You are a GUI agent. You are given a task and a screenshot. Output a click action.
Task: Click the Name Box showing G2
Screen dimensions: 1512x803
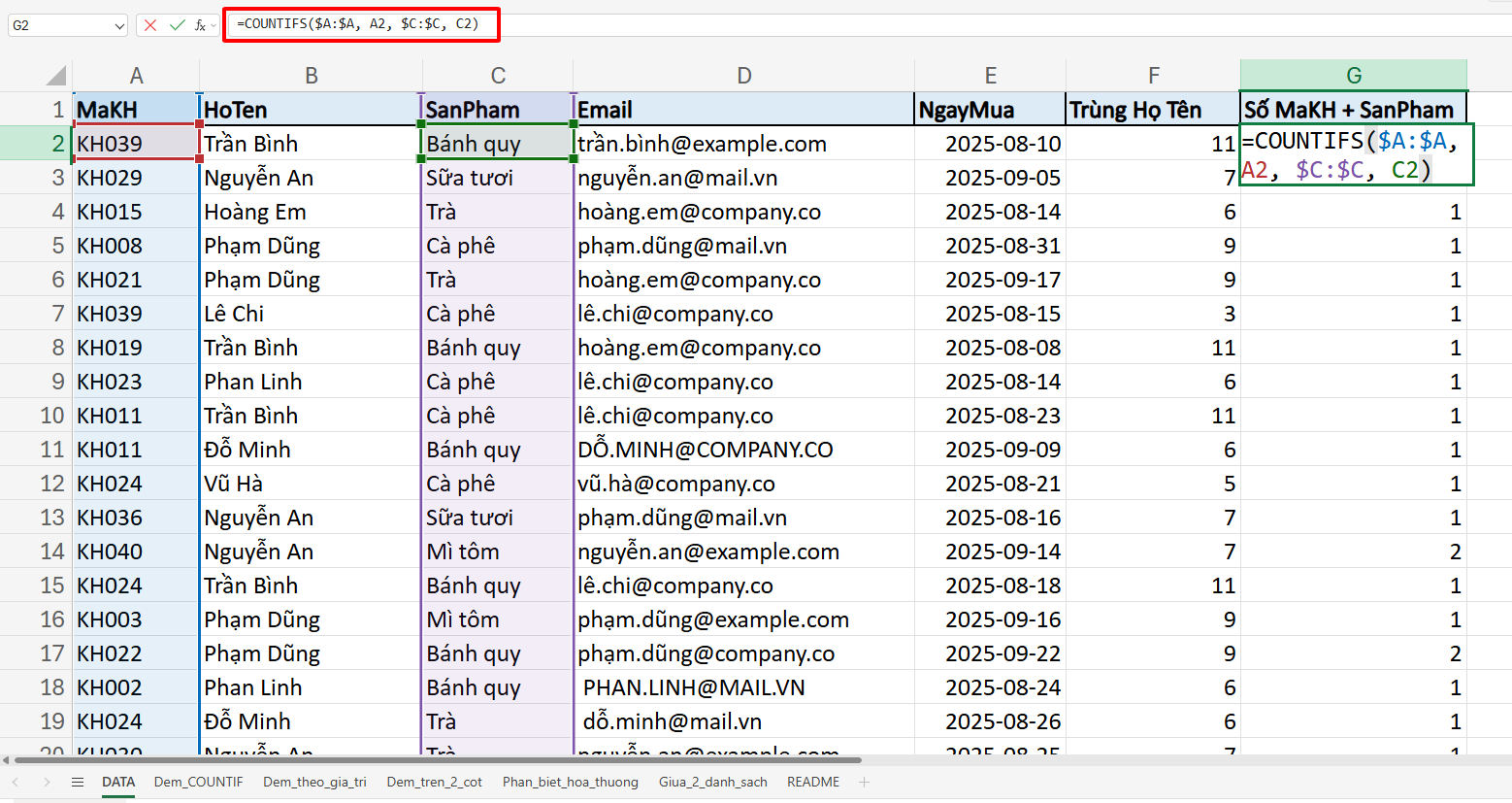(60, 25)
